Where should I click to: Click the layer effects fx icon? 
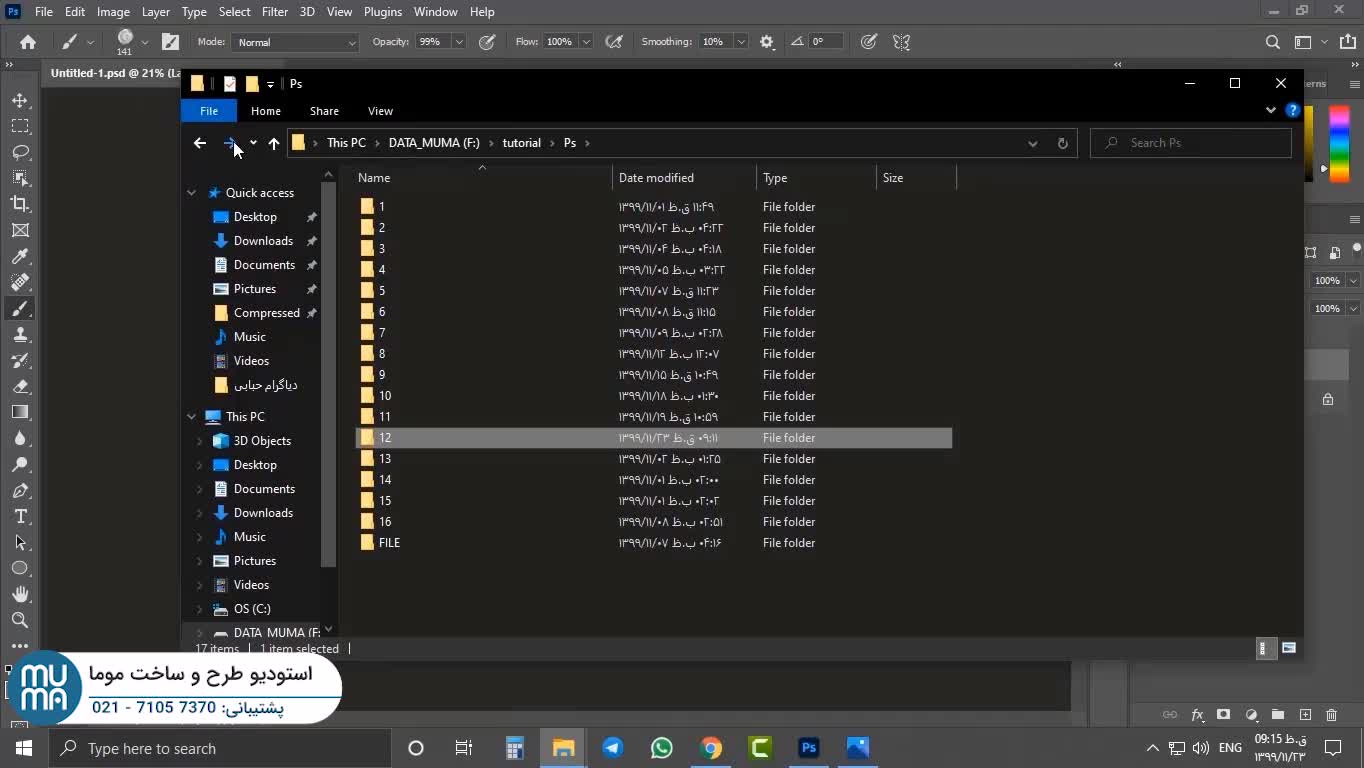1197,715
